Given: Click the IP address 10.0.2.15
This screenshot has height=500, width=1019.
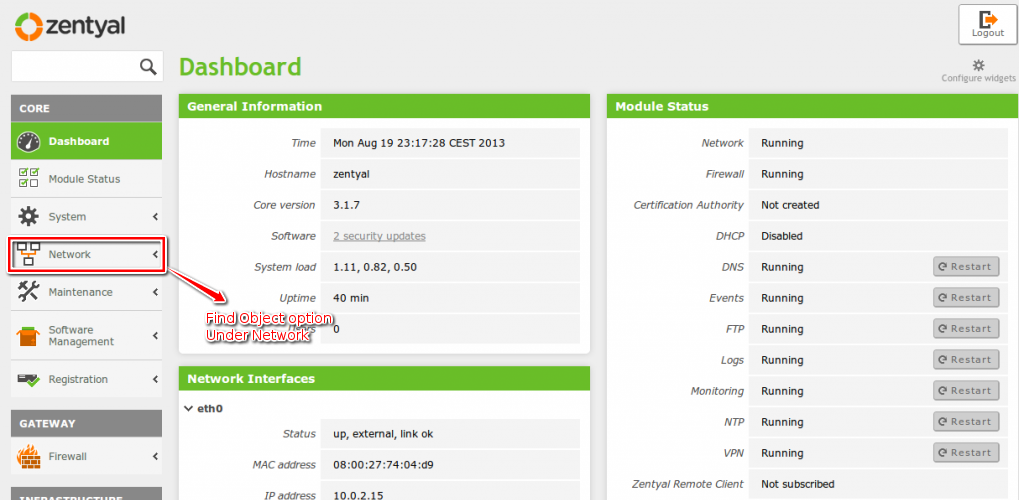Looking at the screenshot, I should click(358, 495).
